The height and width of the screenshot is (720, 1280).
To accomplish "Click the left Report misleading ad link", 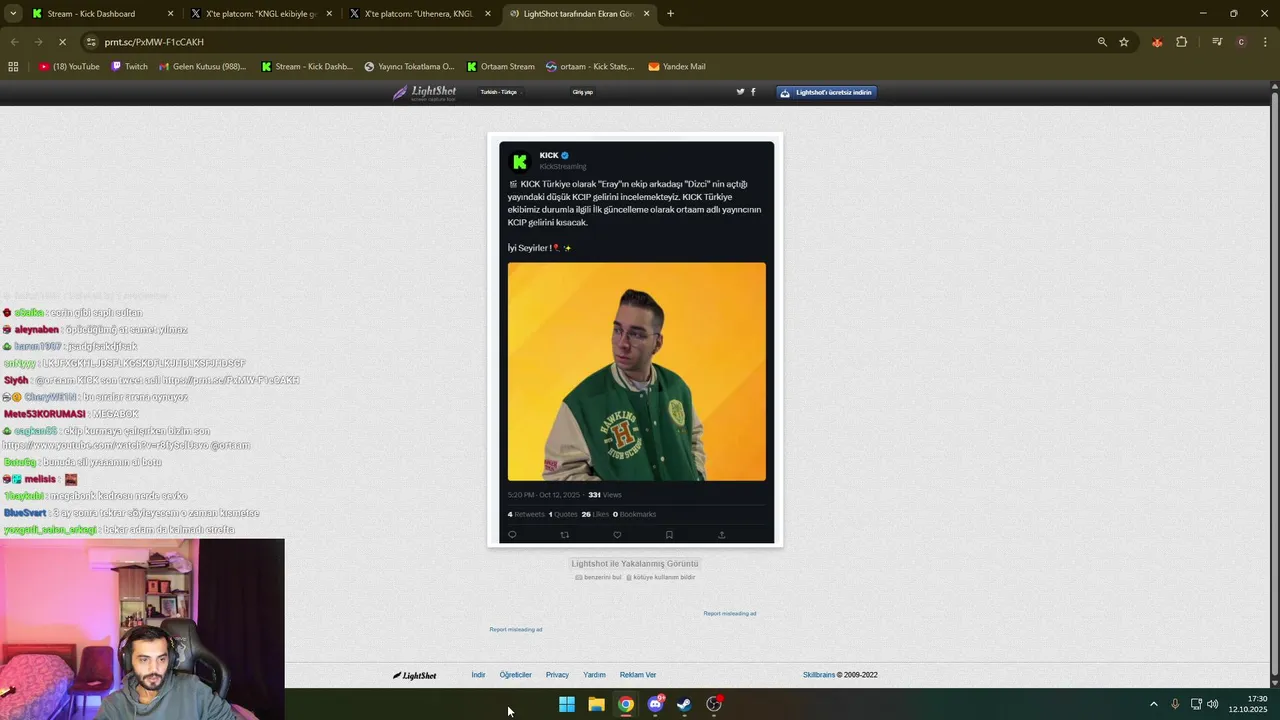I will tap(516, 630).
